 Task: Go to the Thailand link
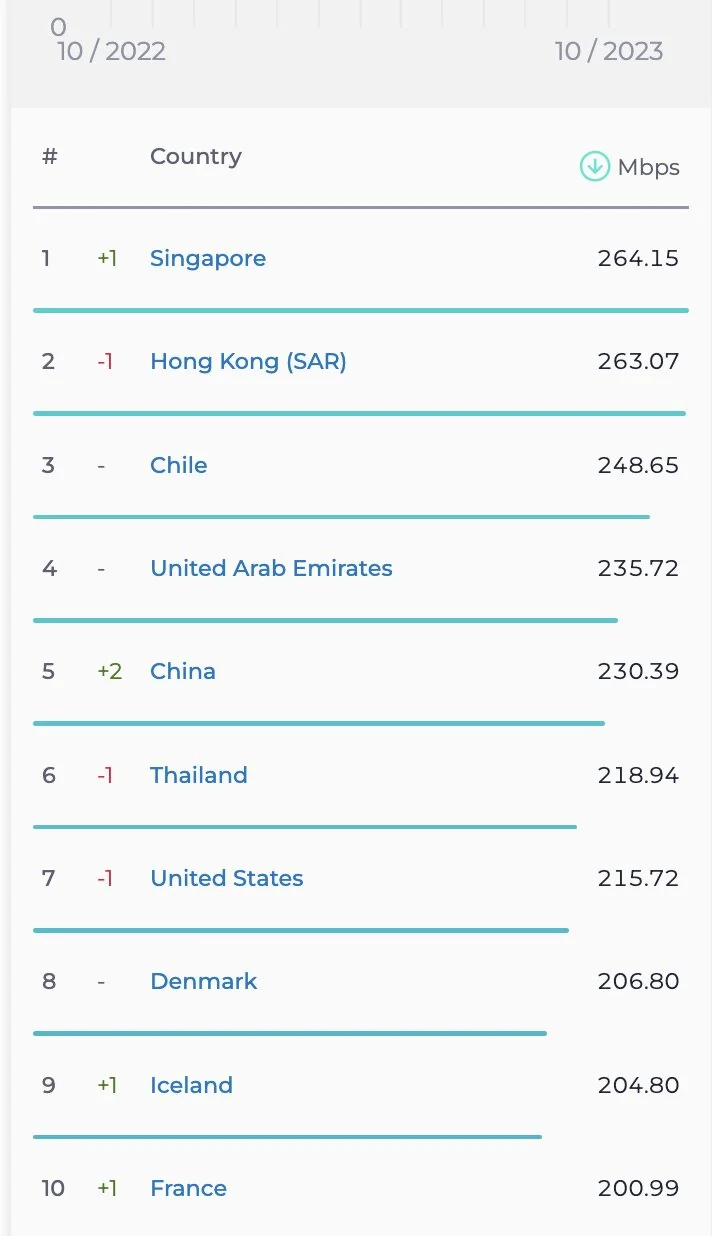tap(199, 775)
